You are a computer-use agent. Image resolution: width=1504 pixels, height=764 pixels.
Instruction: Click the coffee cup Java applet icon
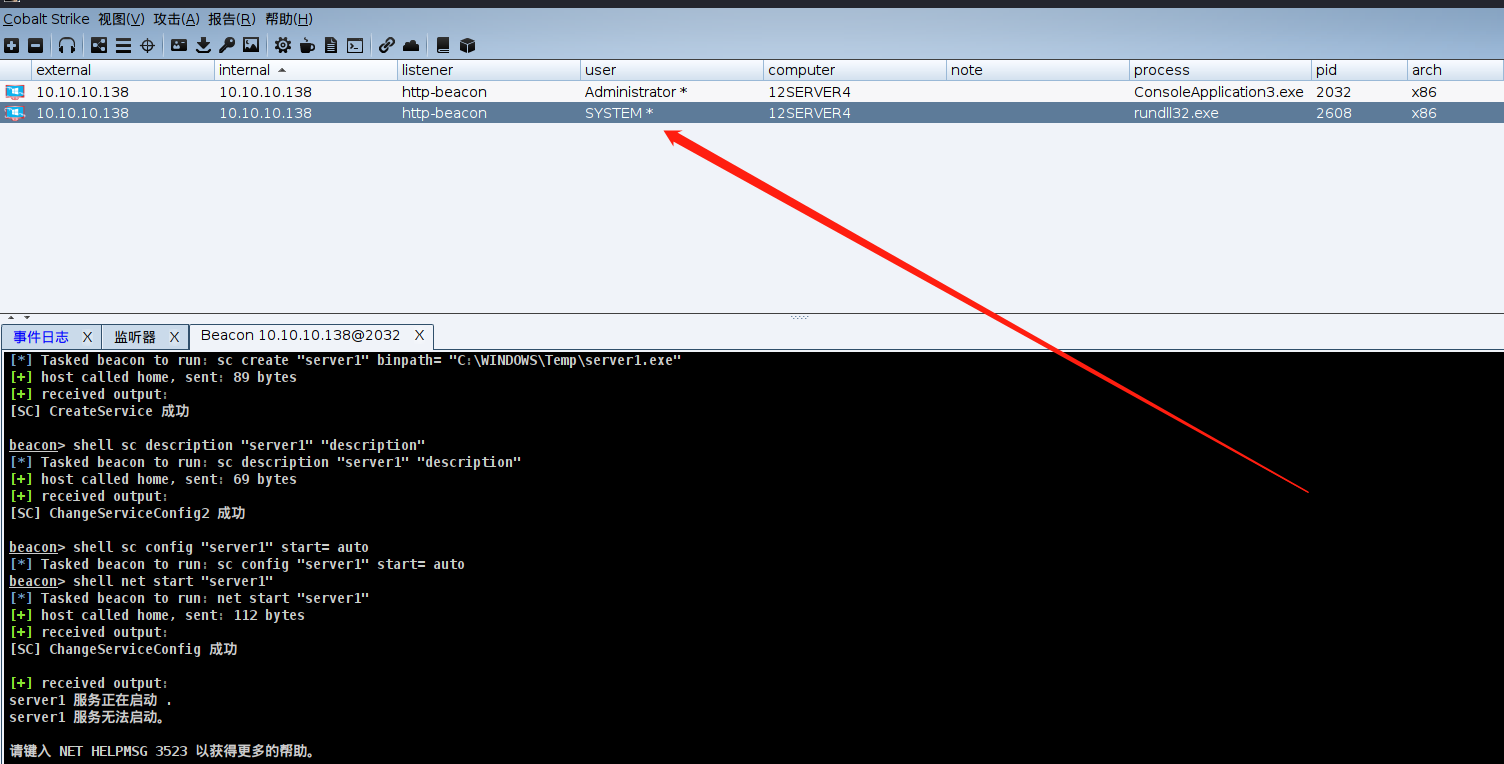coord(307,45)
